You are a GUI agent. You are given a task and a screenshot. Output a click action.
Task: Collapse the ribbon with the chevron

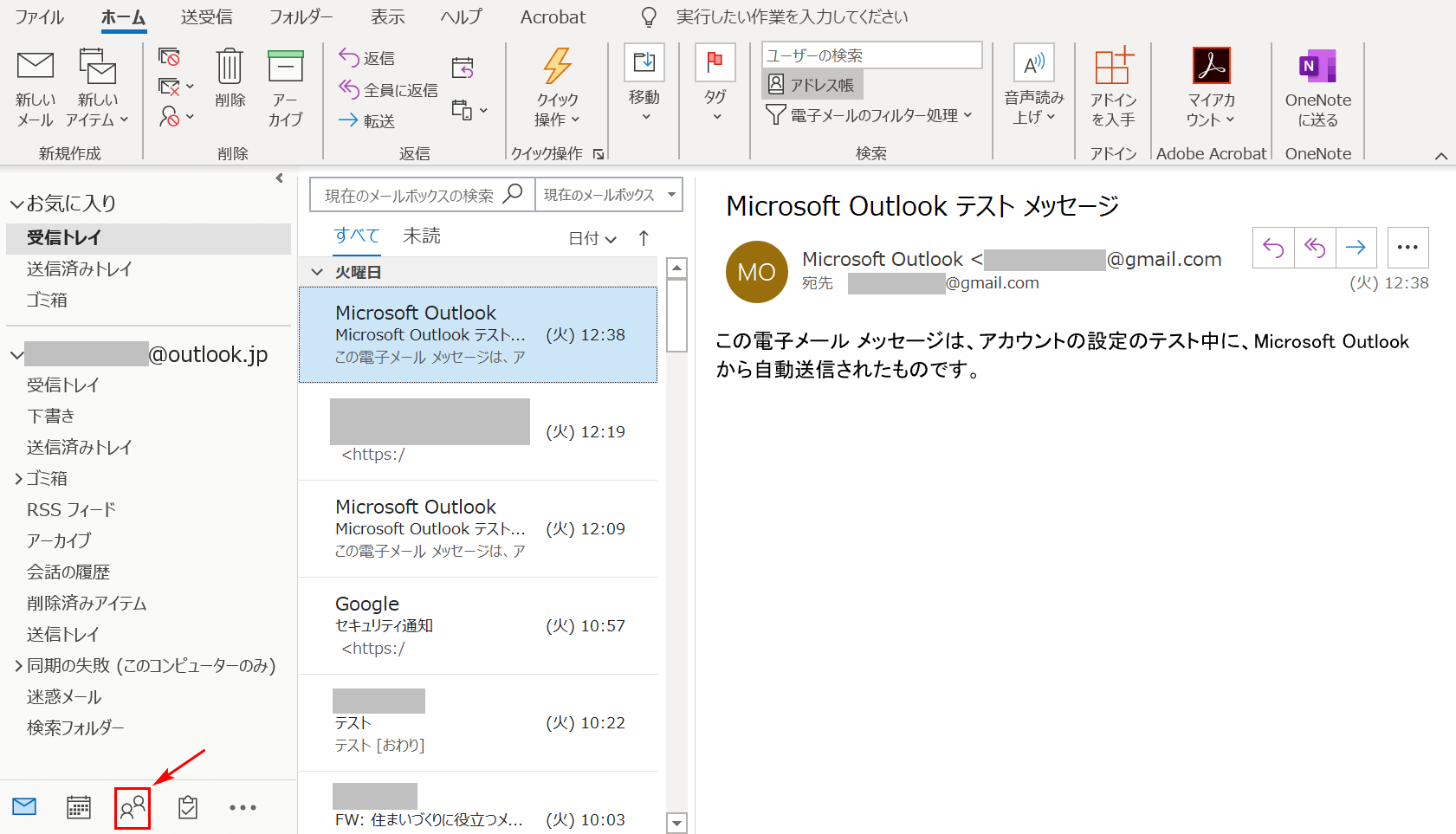pyautogui.click(x=1441, y=156)
